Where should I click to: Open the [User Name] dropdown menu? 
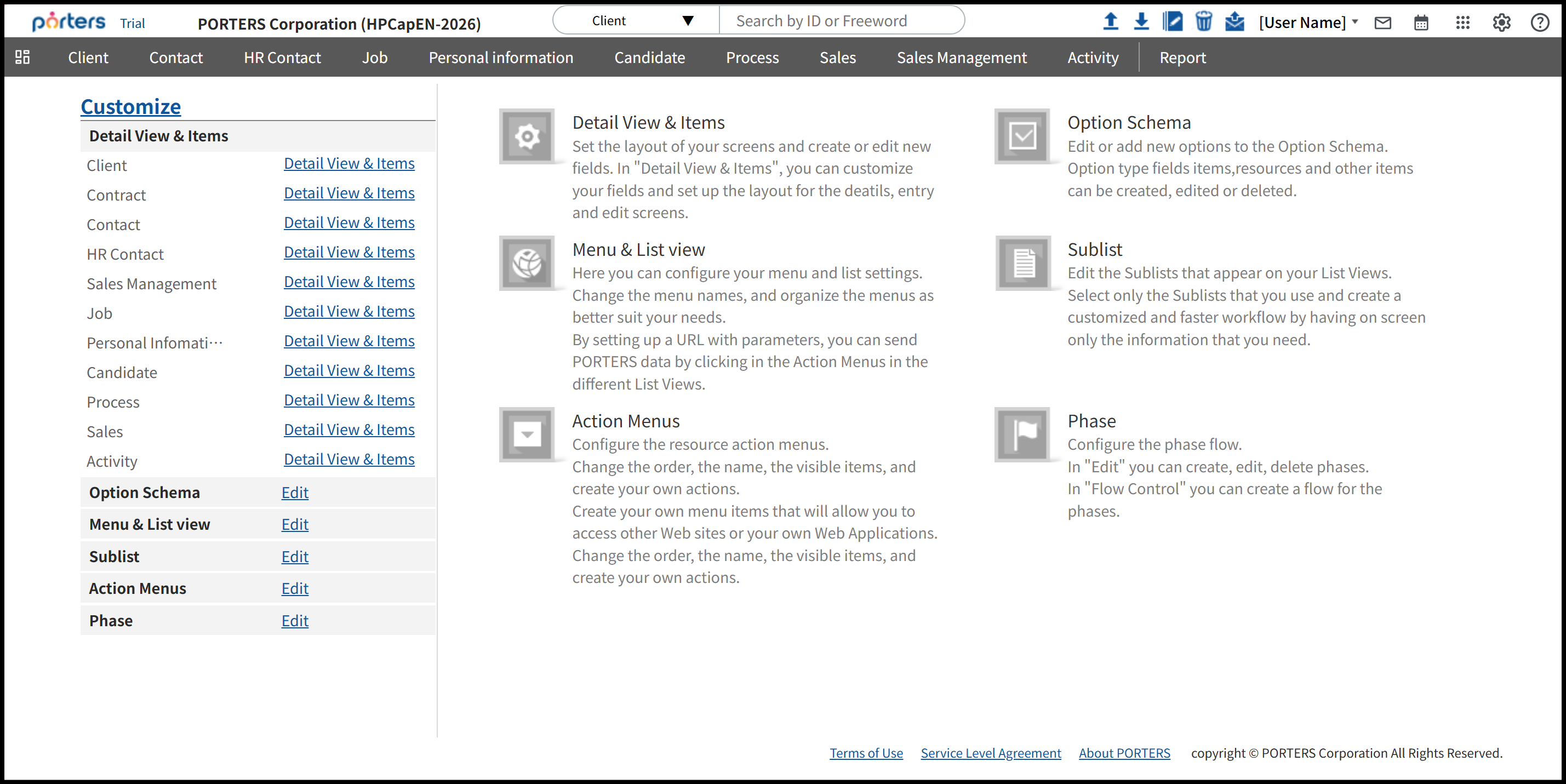(1307, 22)
